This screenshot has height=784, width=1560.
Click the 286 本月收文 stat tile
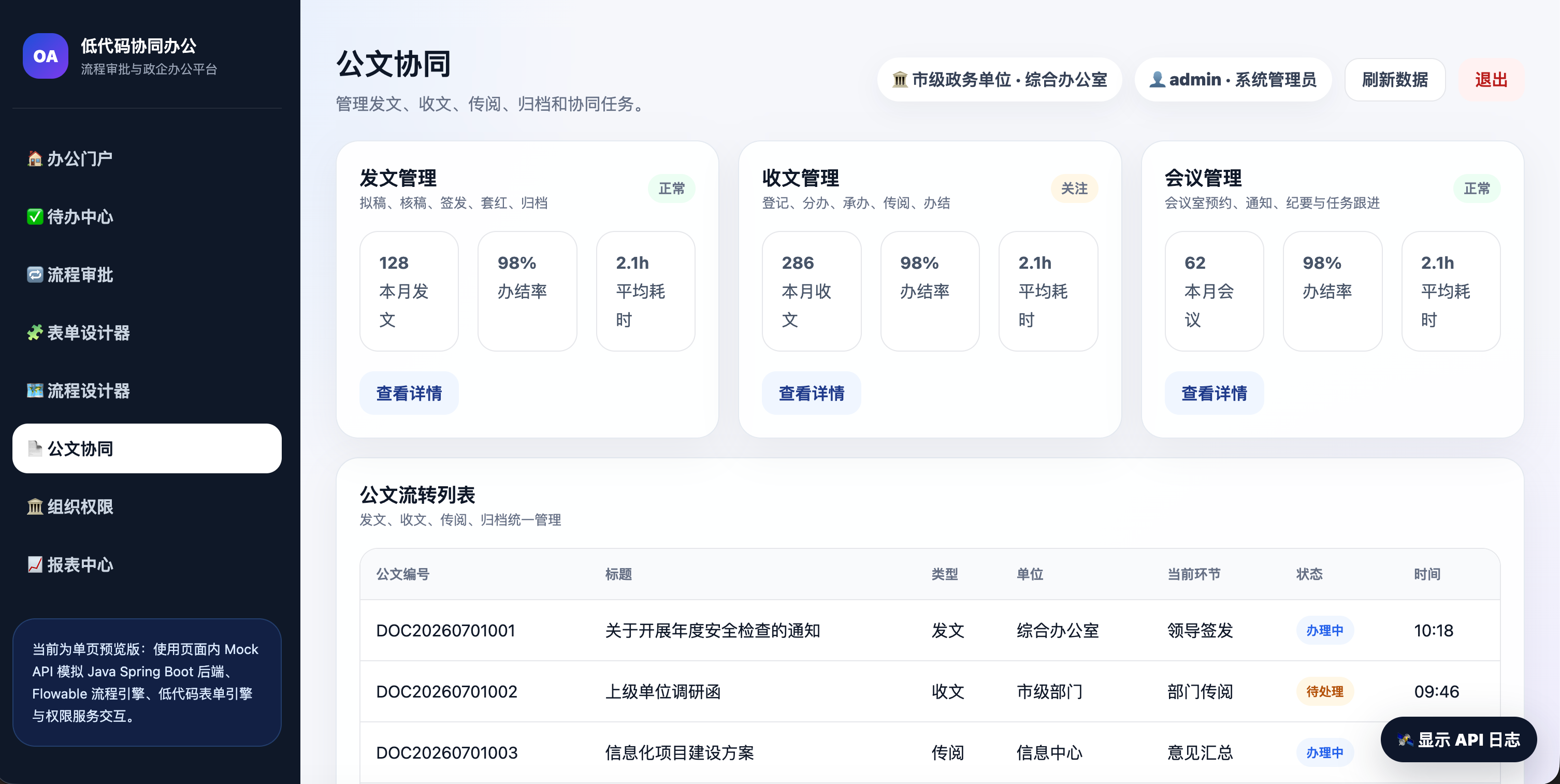[812, 291]
